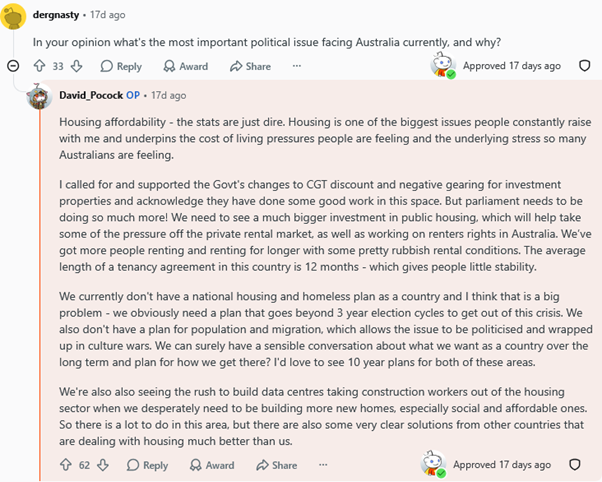The height and width of the screenshot is (482, 602).
Task: Reply to dergnasty's comment
Action: coord(121,66)
